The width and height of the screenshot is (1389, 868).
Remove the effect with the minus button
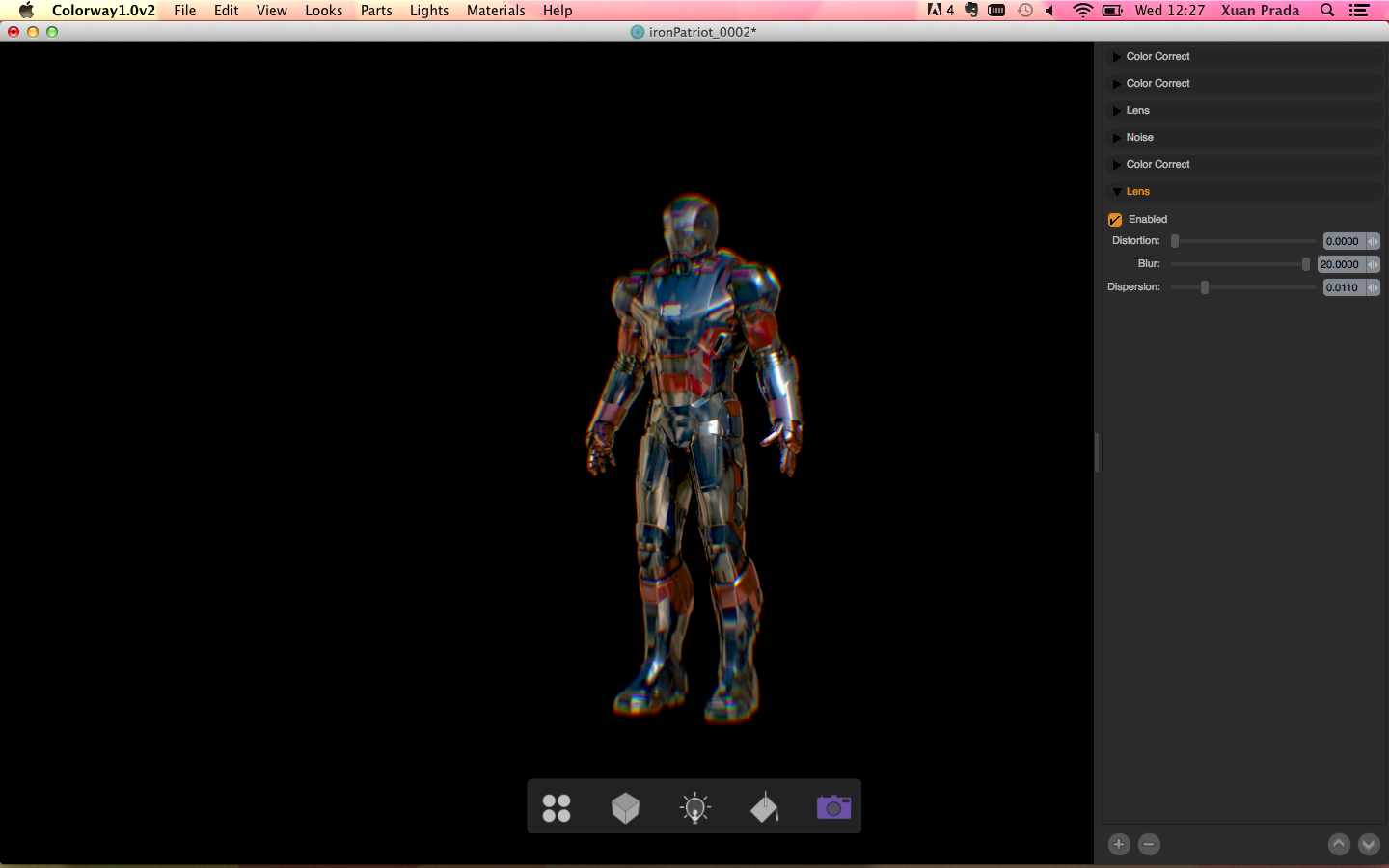coord(1149,844)
